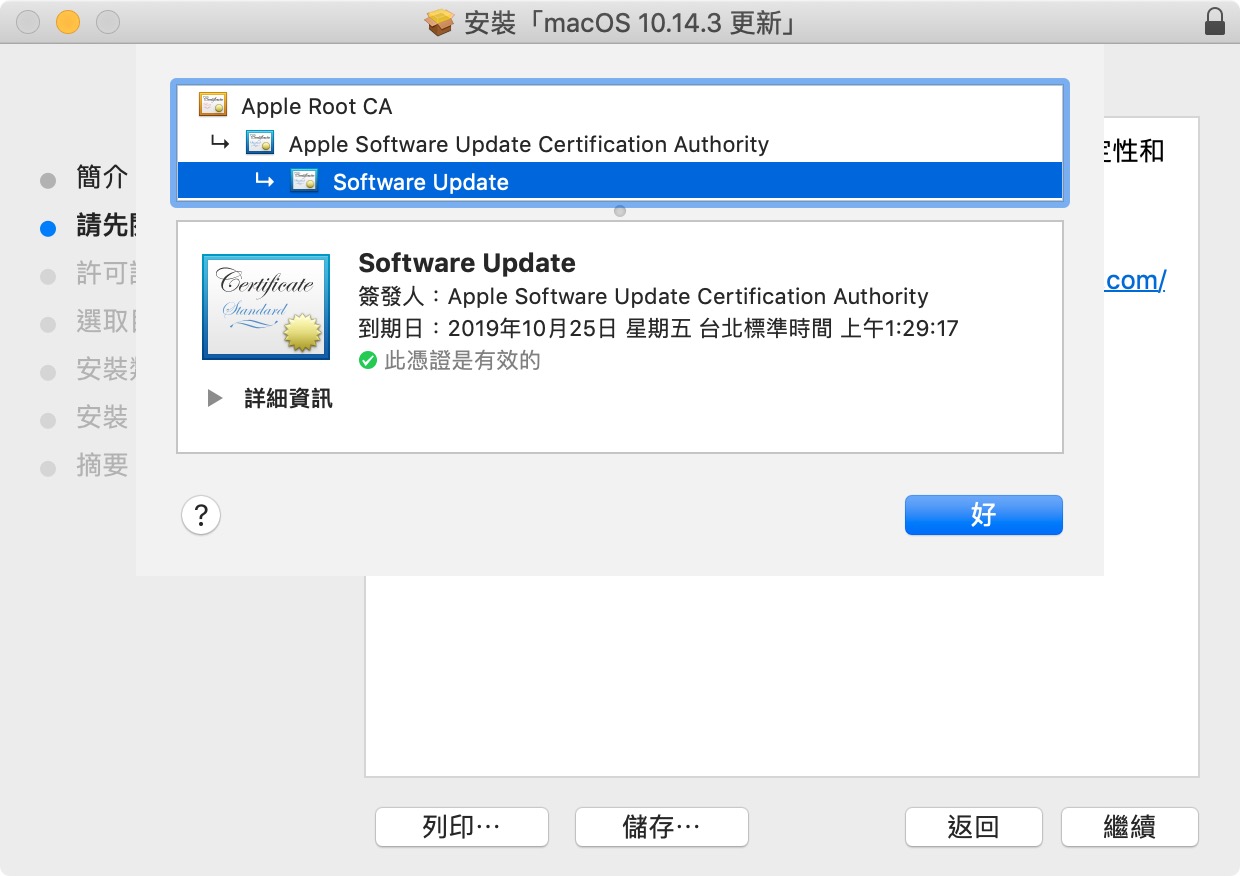1240x876 pixels.
Task: Click the 此憑證是有效的 status text
Action: 462,360
